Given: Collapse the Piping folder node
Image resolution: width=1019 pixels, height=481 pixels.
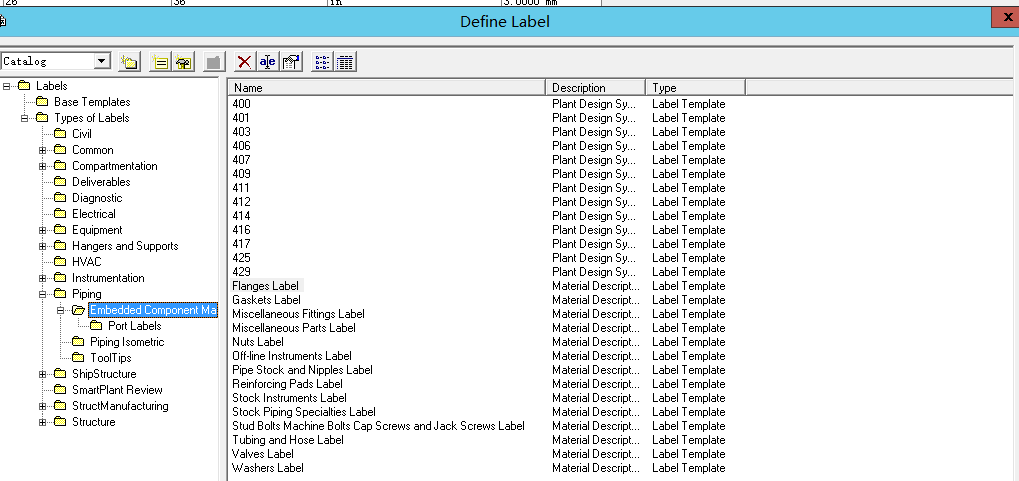Looking at the screenshot, I should (x=43, y=294).
